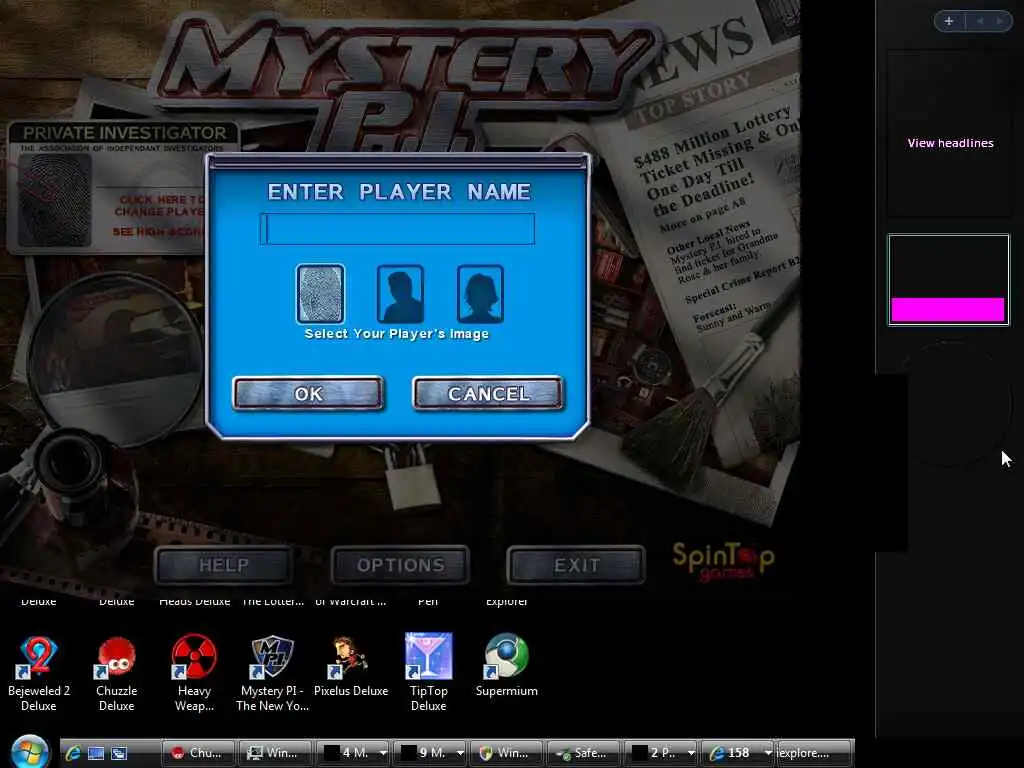Switch to the first Win... taskbar button

(275, 753)
